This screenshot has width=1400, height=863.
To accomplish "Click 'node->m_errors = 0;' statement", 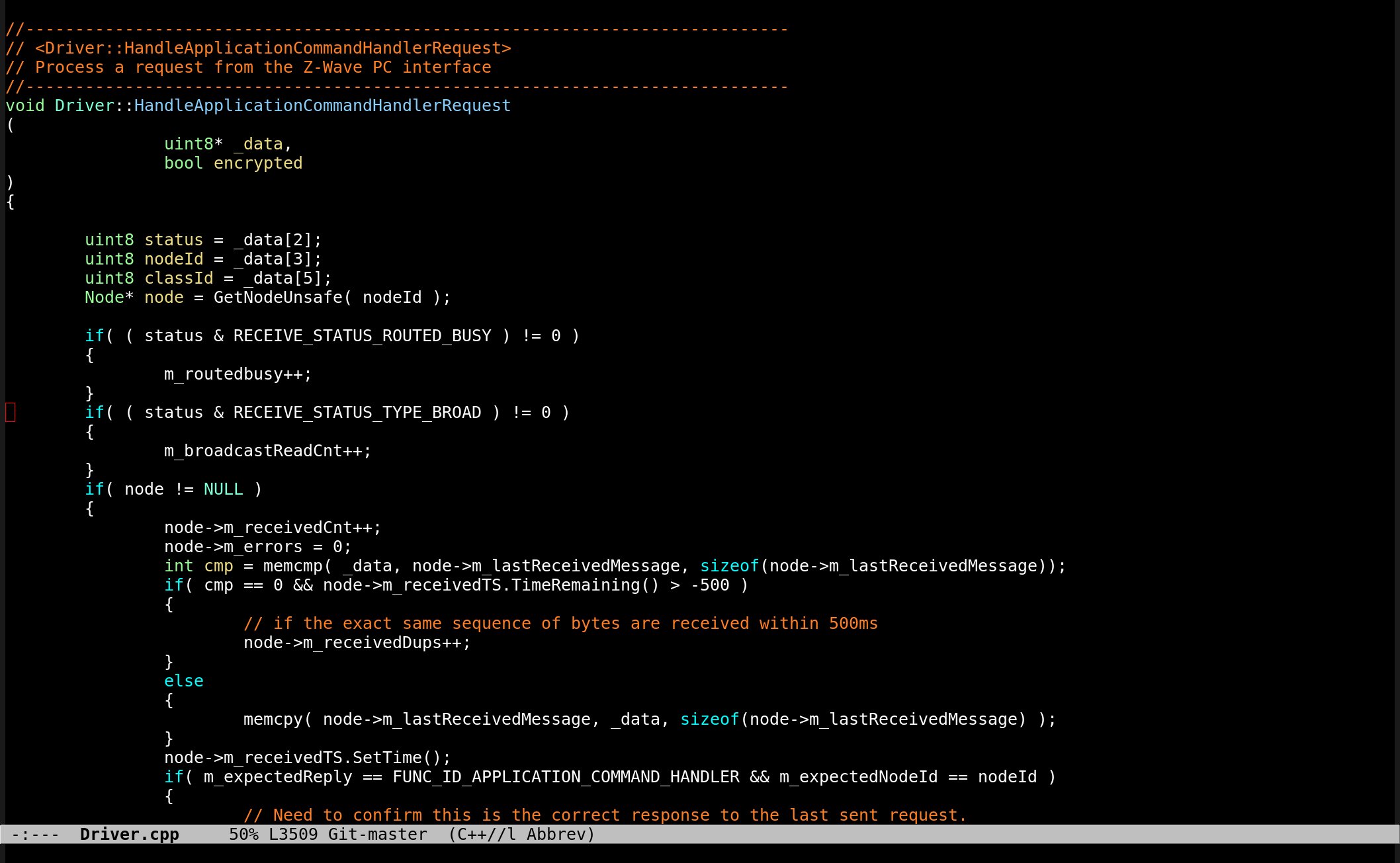I will point(258,547).
